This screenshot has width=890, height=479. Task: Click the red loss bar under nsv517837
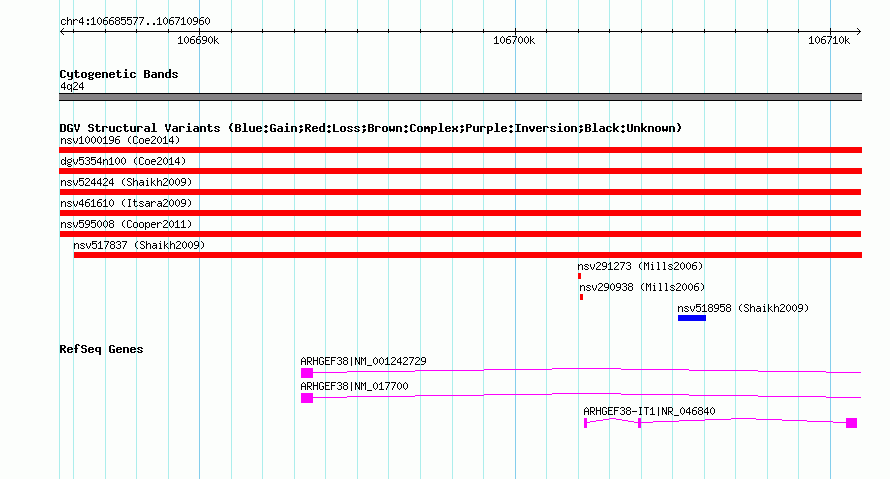click(468, 255)
